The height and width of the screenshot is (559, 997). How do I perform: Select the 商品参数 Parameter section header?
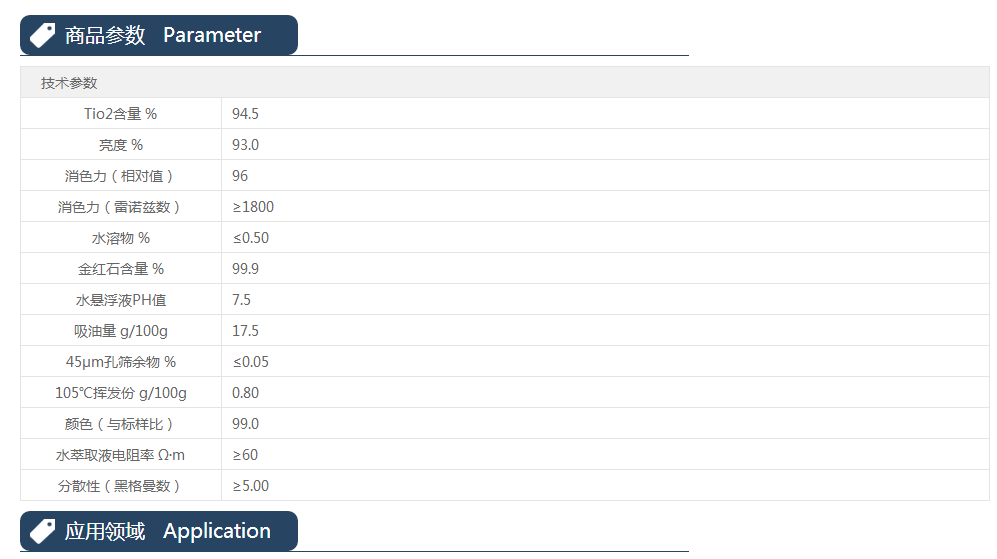tap(162, 35)
